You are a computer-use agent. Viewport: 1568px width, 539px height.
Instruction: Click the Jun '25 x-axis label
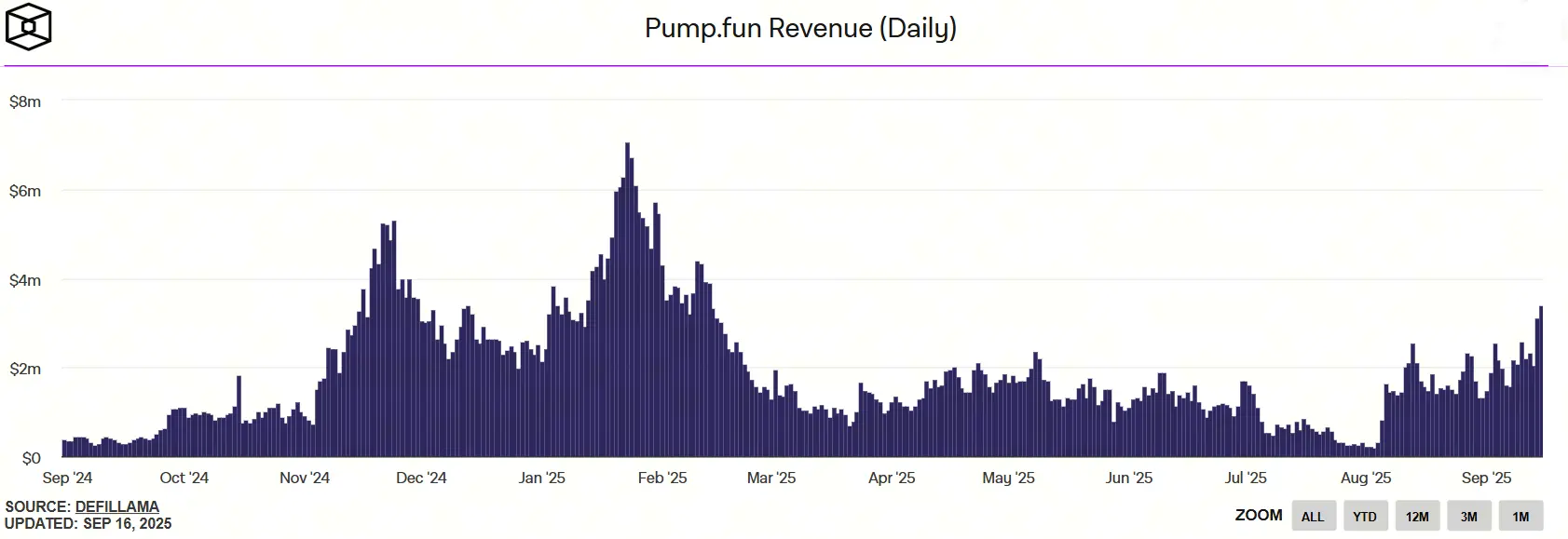click(1129, 478)
